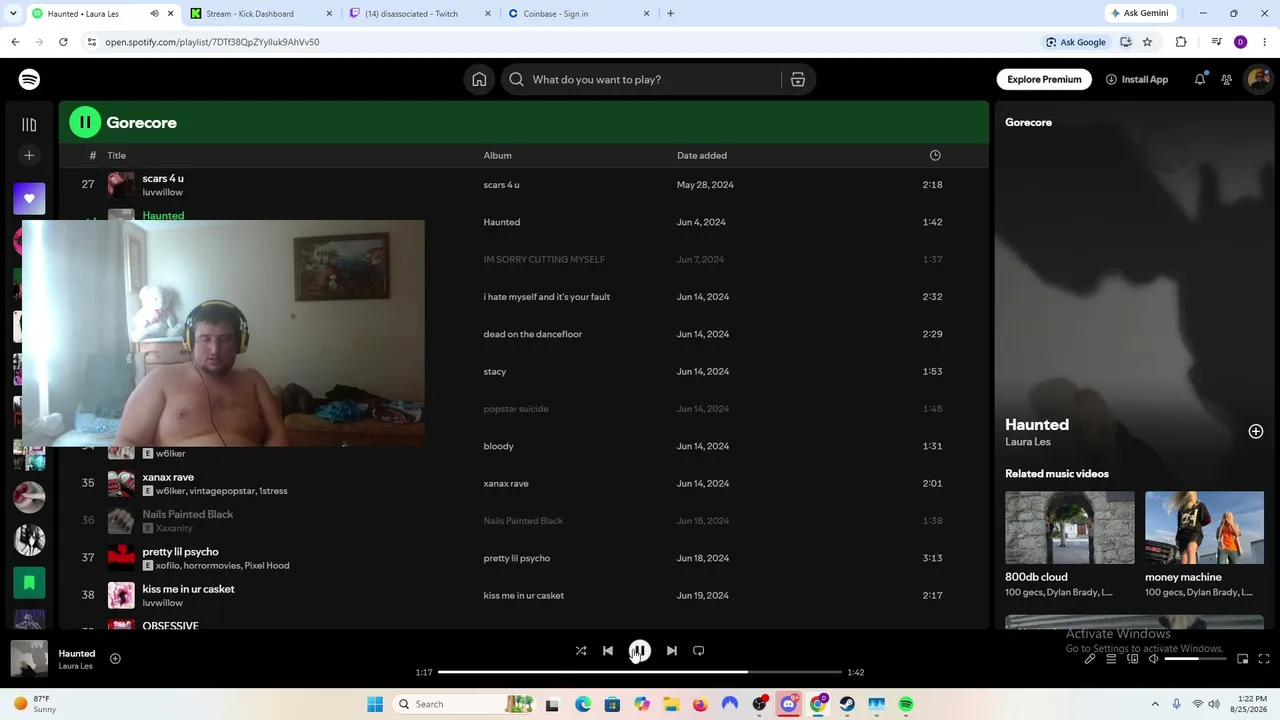Go to Spotify Home
The height and width of the screenshot is (720, 1280).
coord(479,80)
